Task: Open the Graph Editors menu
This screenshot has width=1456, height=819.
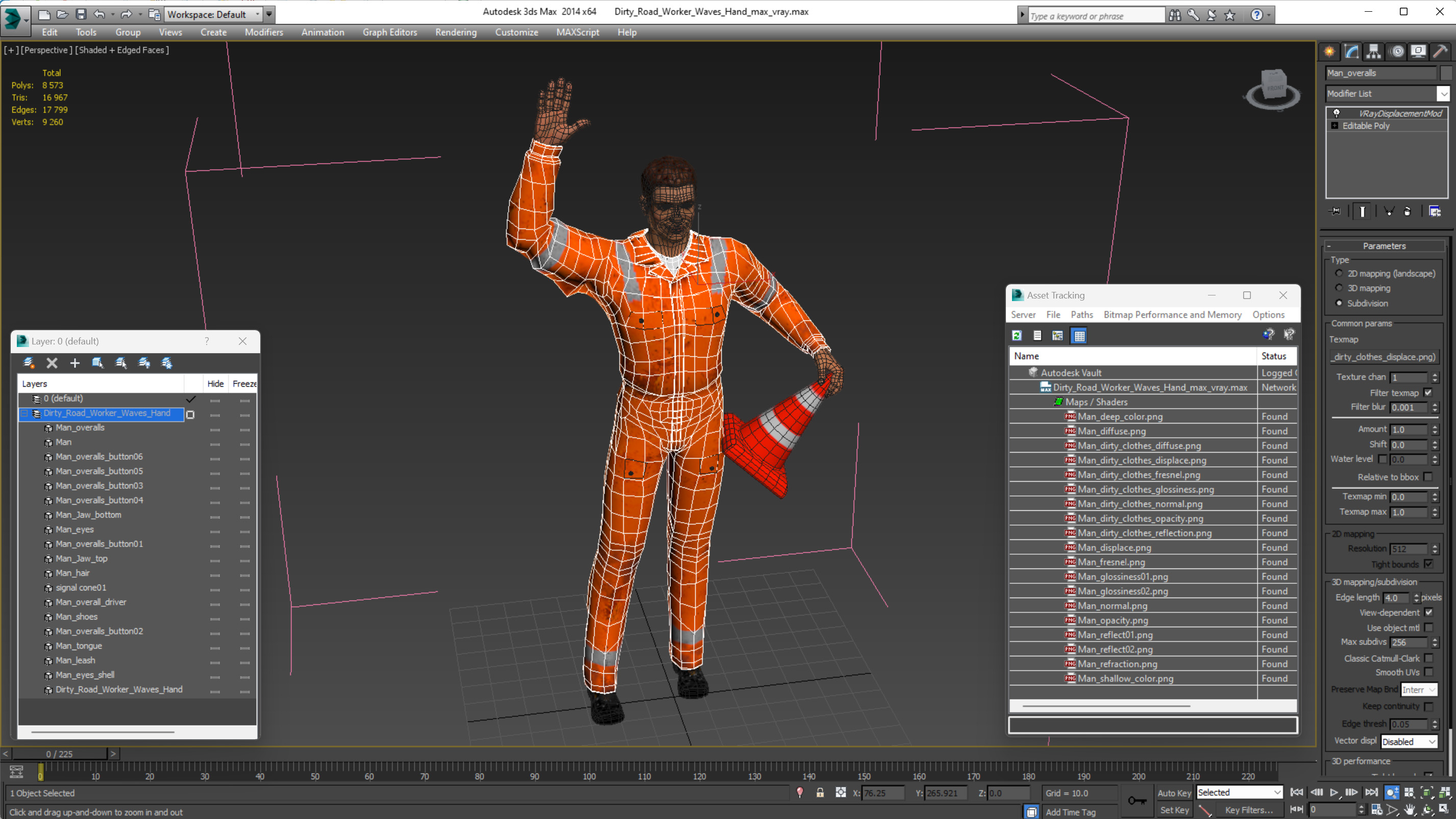Action: tap(390, 32)
